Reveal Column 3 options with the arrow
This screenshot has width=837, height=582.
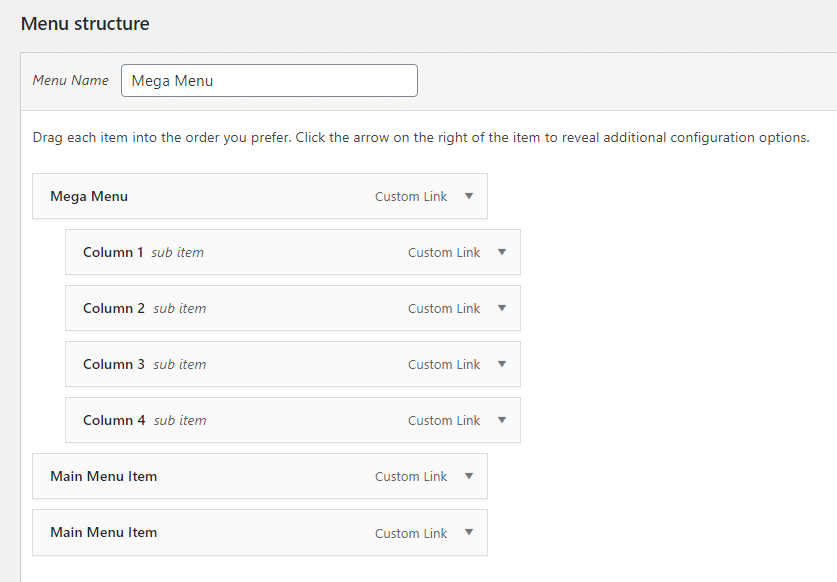tap(501, 364)
